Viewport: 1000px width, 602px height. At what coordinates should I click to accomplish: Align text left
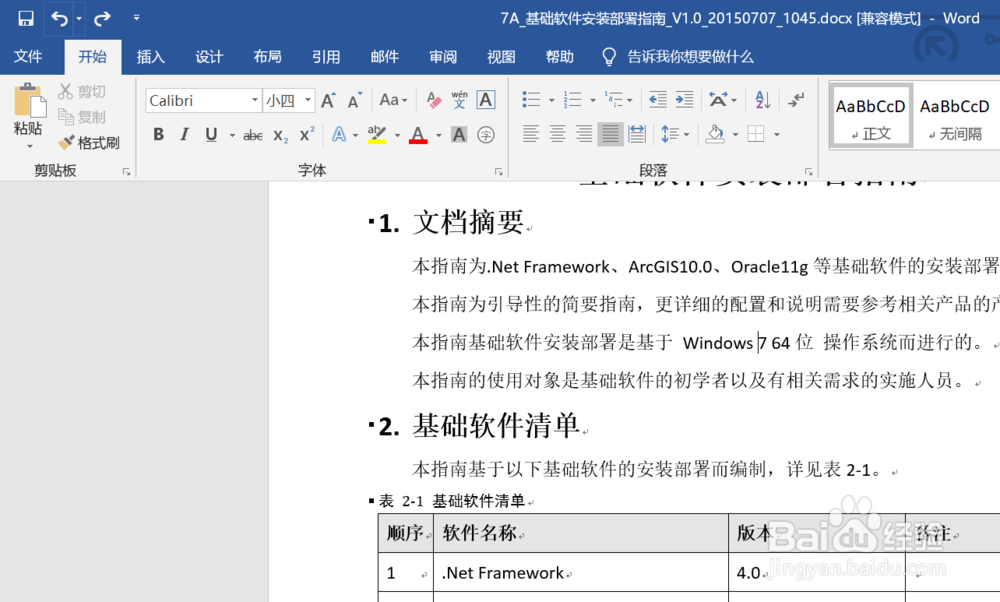pyautogui.click(x=531, y=134)
